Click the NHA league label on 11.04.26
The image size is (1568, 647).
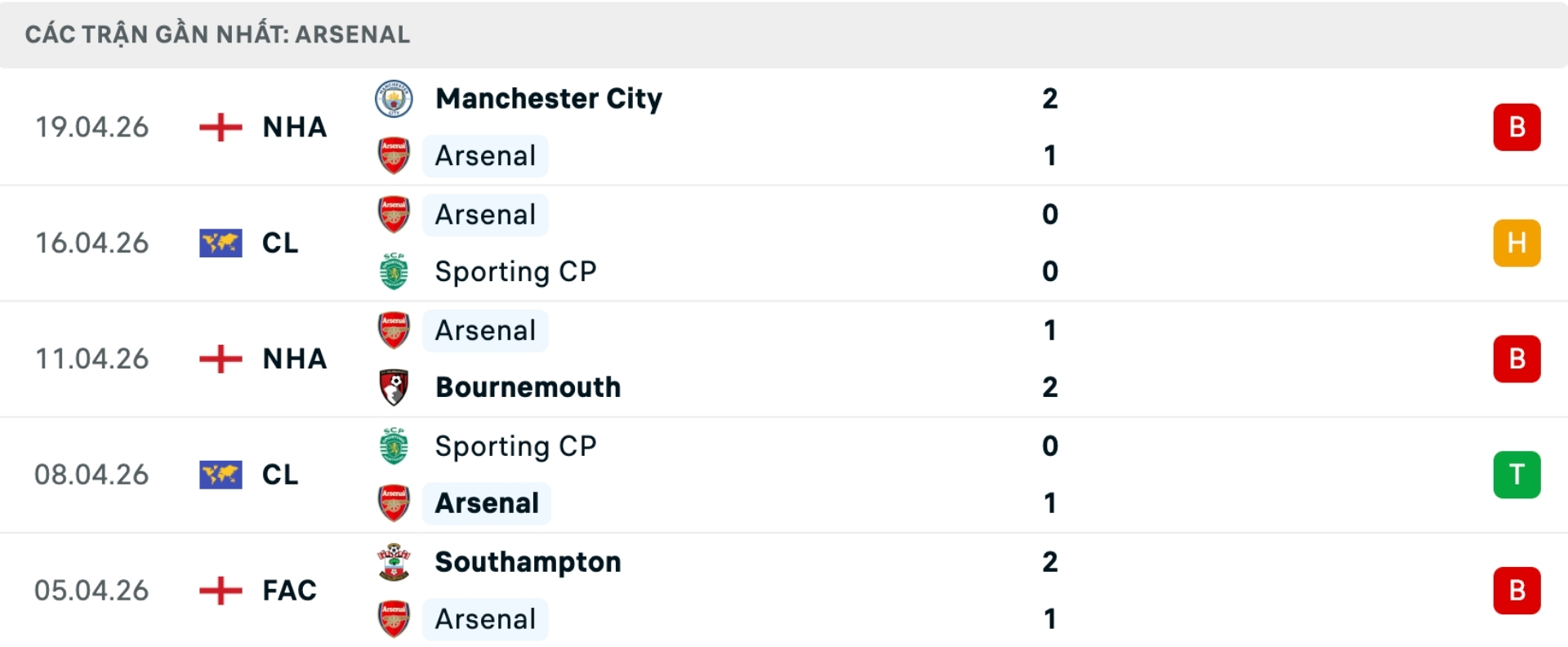294,359
